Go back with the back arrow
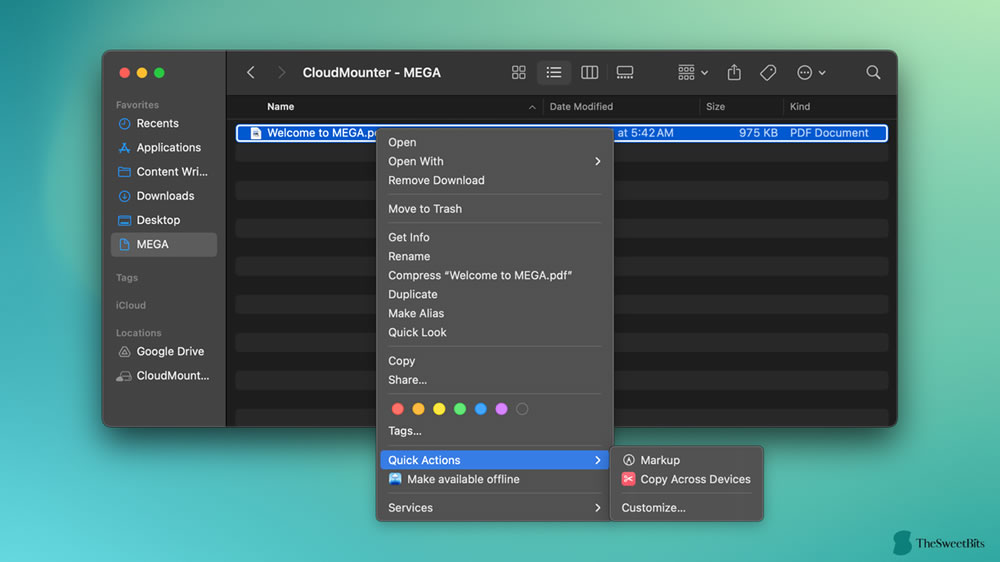 coord(251,73)
